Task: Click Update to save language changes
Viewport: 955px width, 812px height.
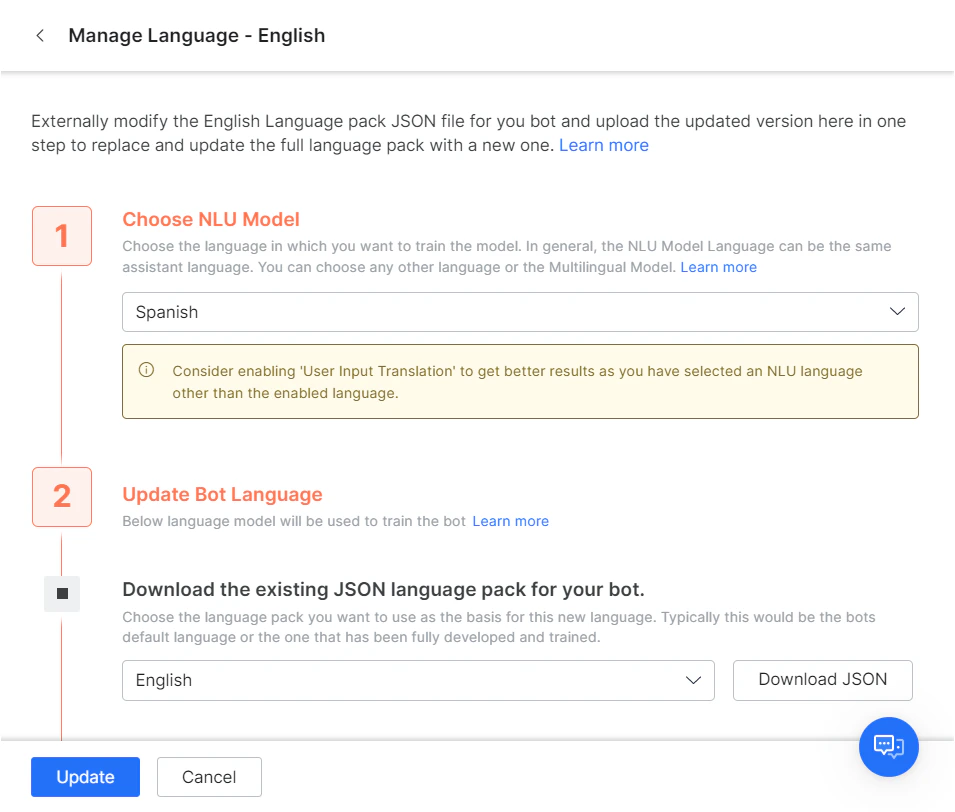Action: [x=85, y=776]
